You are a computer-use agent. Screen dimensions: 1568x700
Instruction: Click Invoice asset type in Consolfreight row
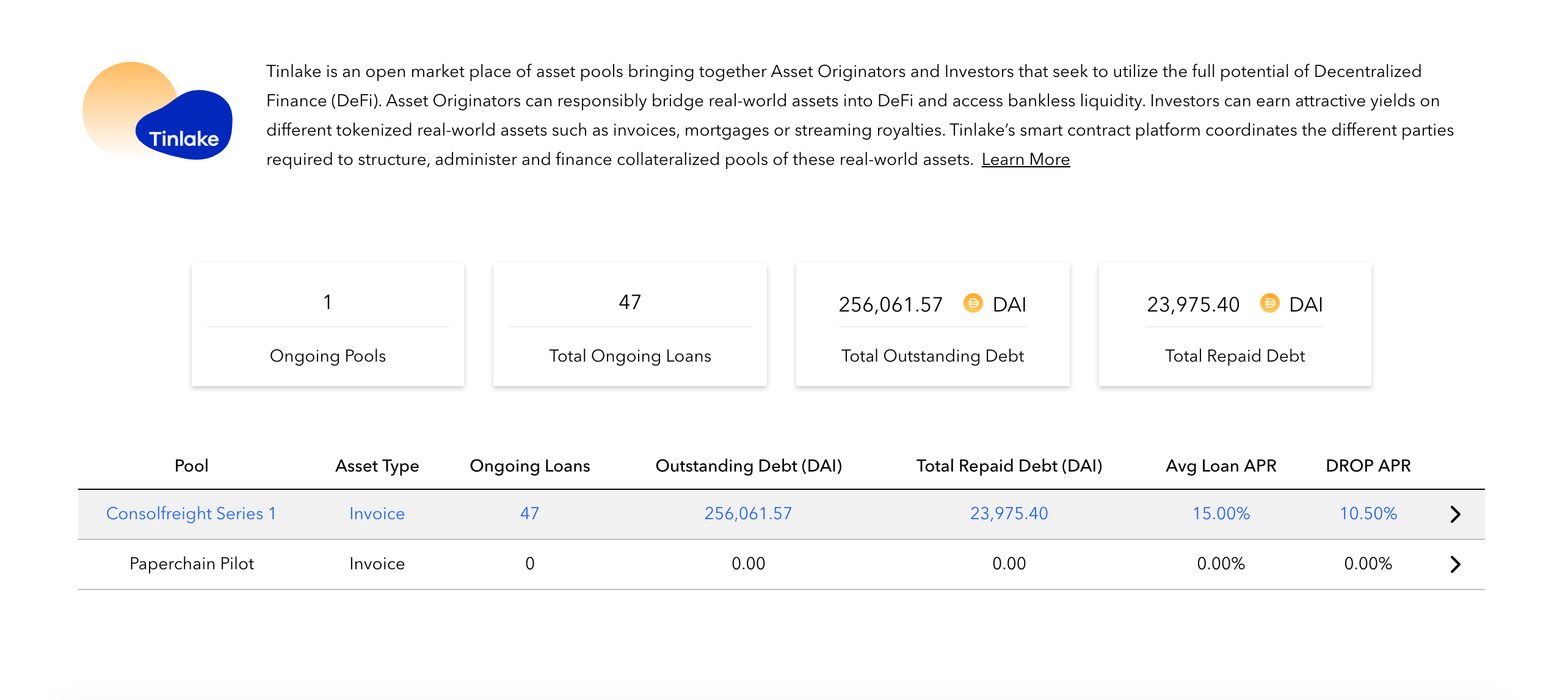tap(377, 514)
